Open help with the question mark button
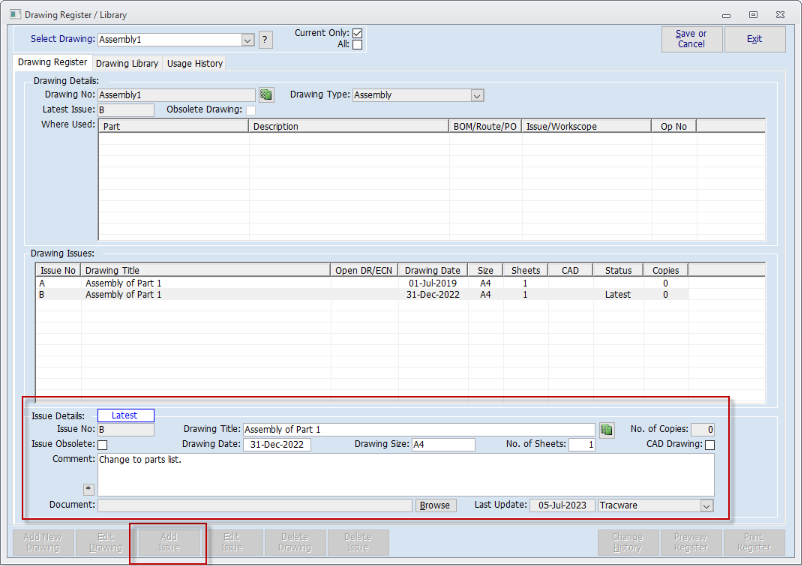The width and height of the screenshot is (802, 566). point(265,40)
